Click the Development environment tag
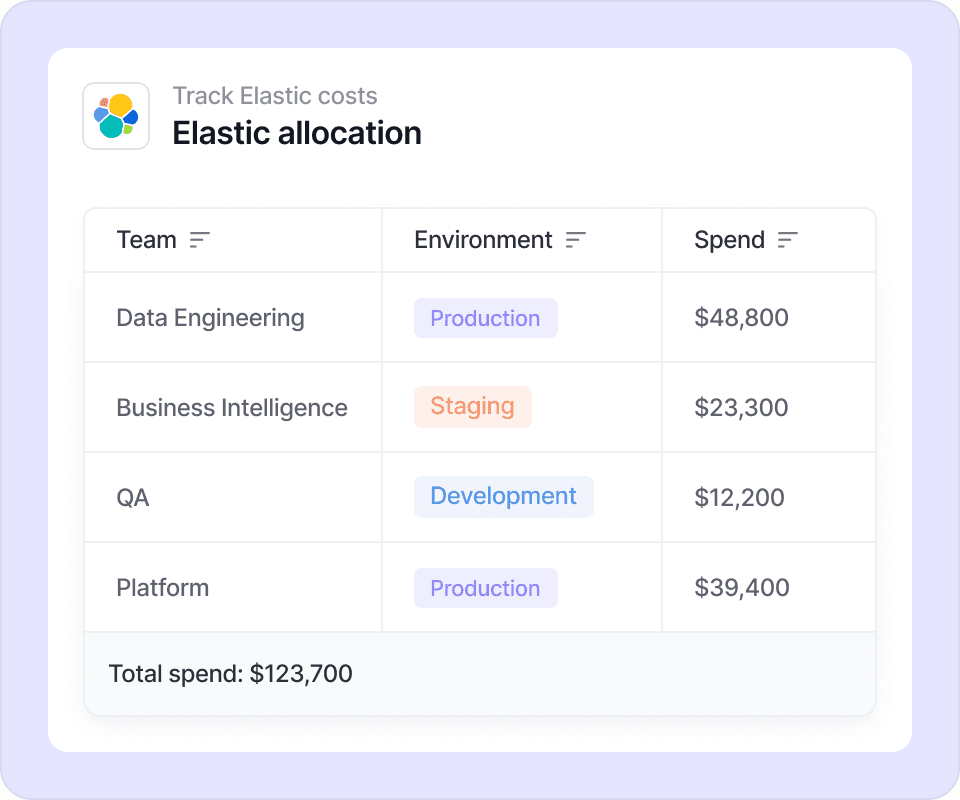 (x=503, y=497)
